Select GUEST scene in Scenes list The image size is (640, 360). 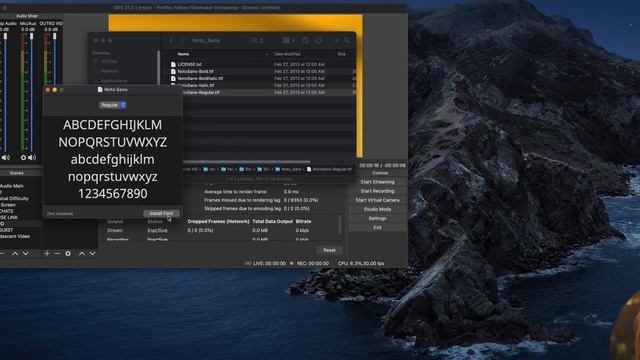pyautogui.click(x=7, y=230)
